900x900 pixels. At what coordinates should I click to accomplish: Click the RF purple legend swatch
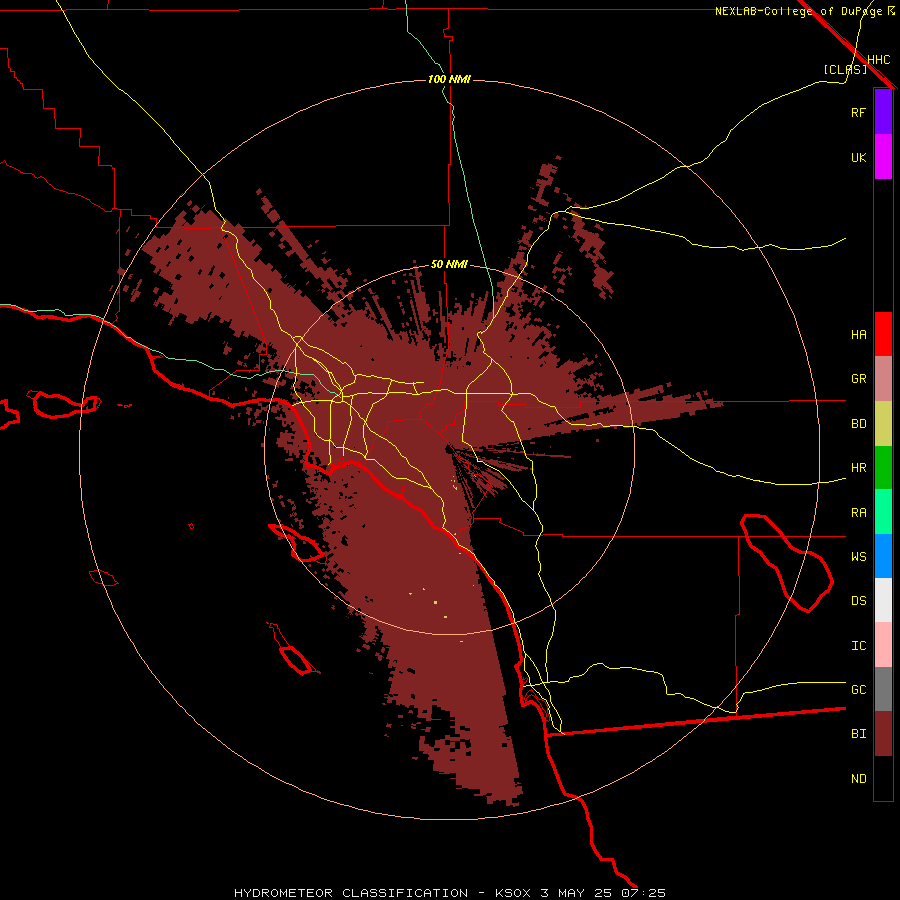coord(883,112)
